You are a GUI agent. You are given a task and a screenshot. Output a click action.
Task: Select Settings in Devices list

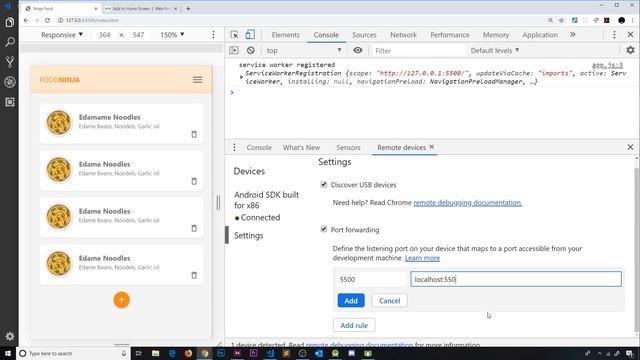click(x=249, y=236)
